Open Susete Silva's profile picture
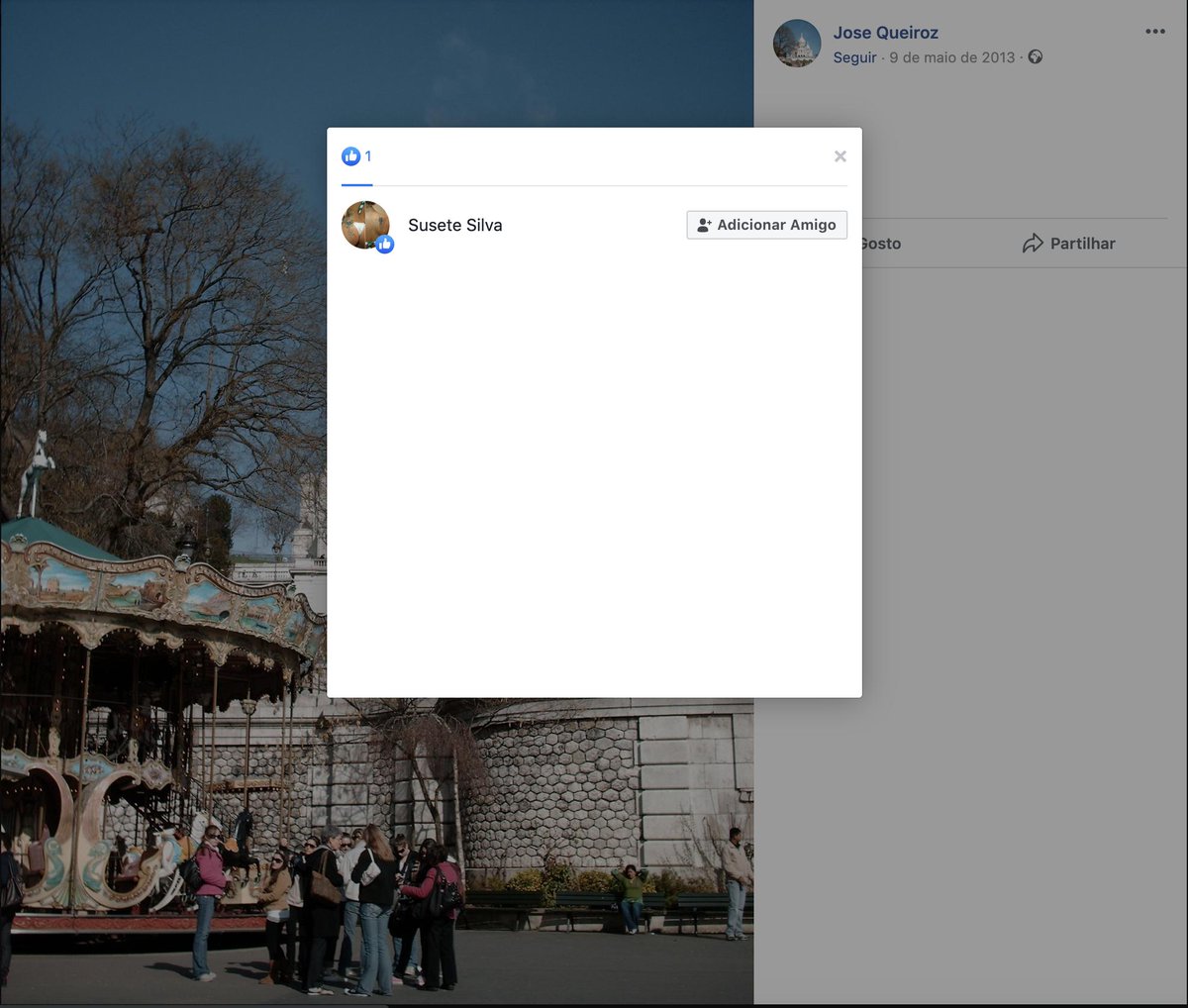 (x=365, y=225)
